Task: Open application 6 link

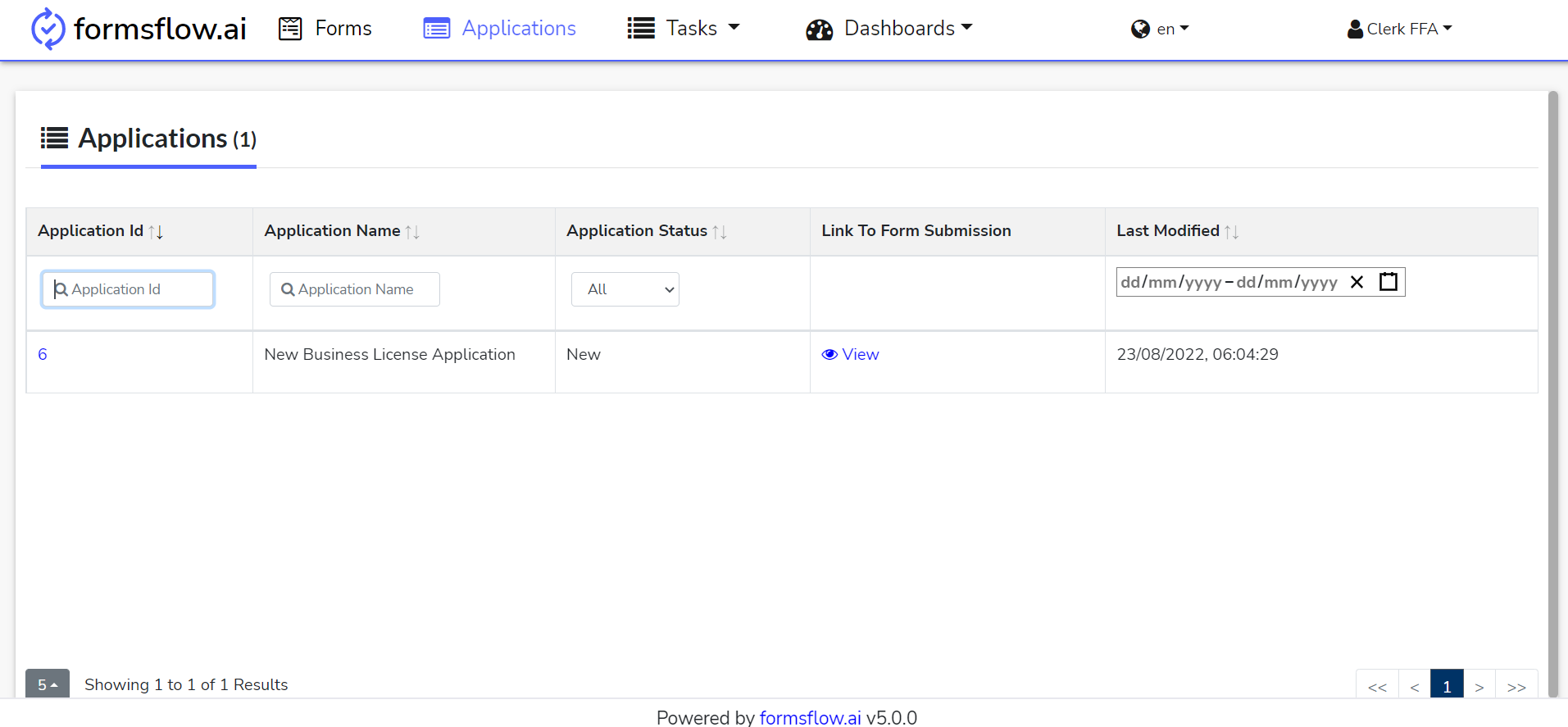Action: [x=43, y=354]
